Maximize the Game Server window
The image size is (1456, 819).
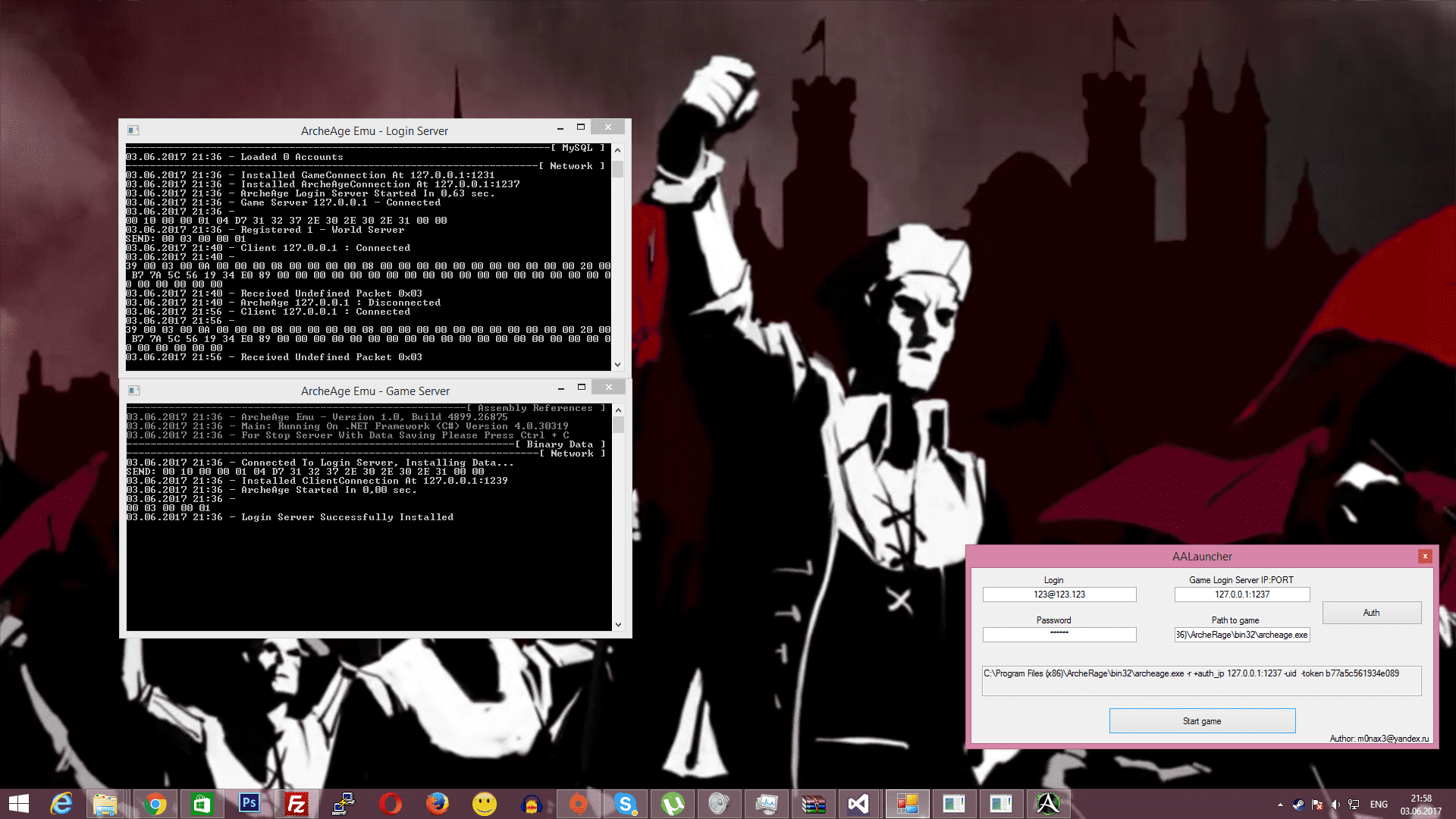tap(582, 388)
